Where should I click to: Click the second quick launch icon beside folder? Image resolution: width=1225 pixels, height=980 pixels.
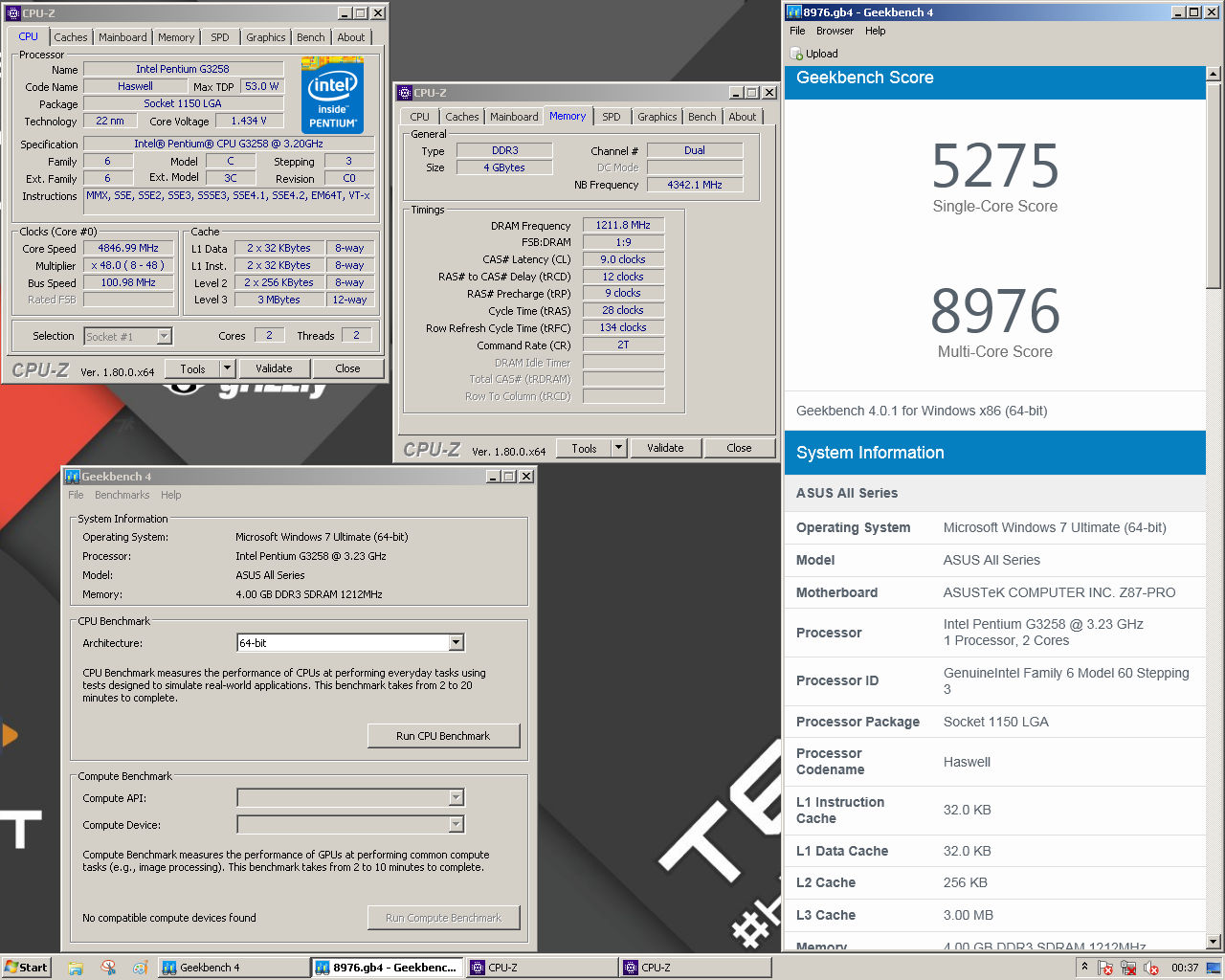tap(108, 968)
